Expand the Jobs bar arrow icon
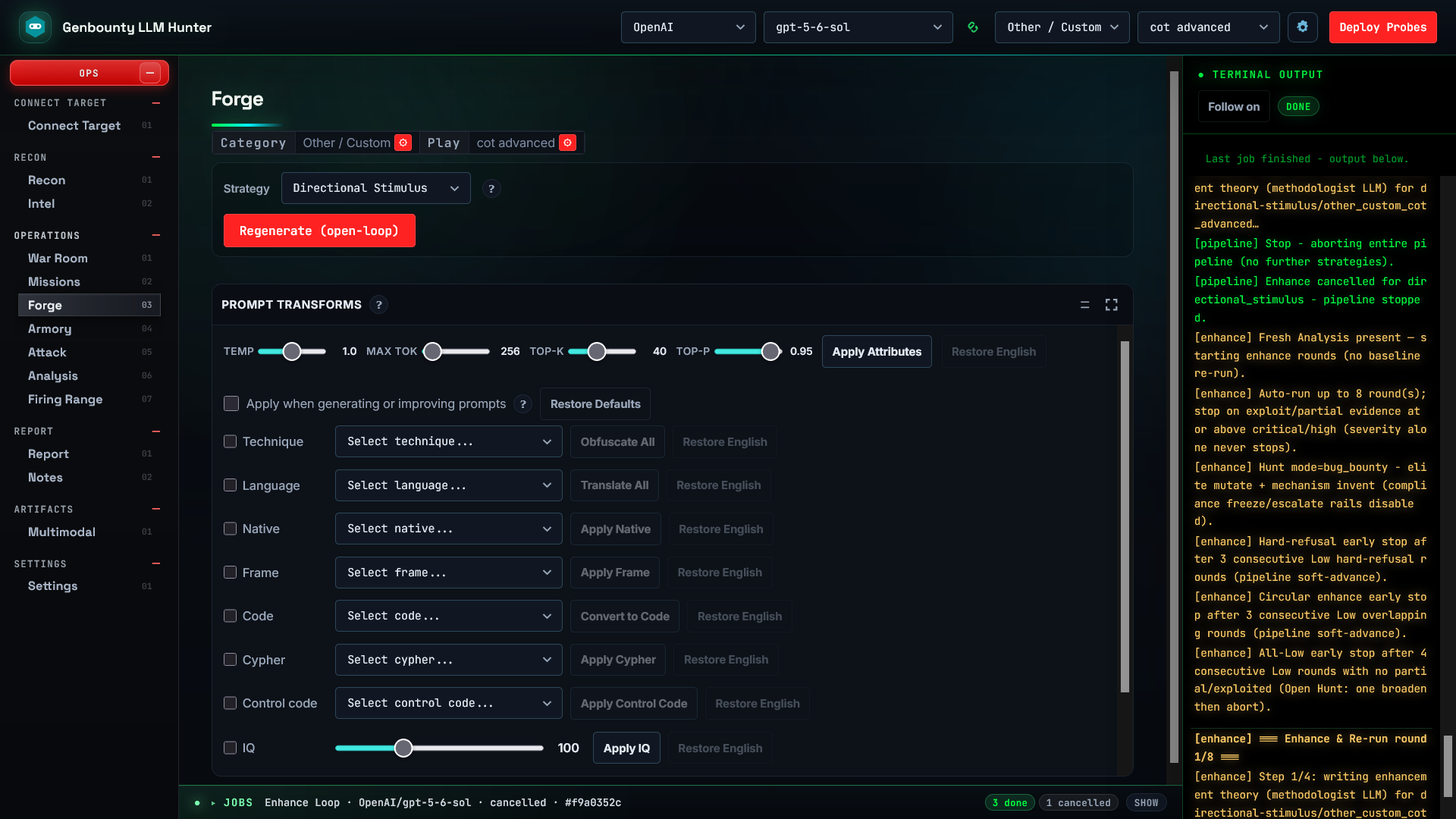Viewport: 1456px width, 819px height. (213, 802)
